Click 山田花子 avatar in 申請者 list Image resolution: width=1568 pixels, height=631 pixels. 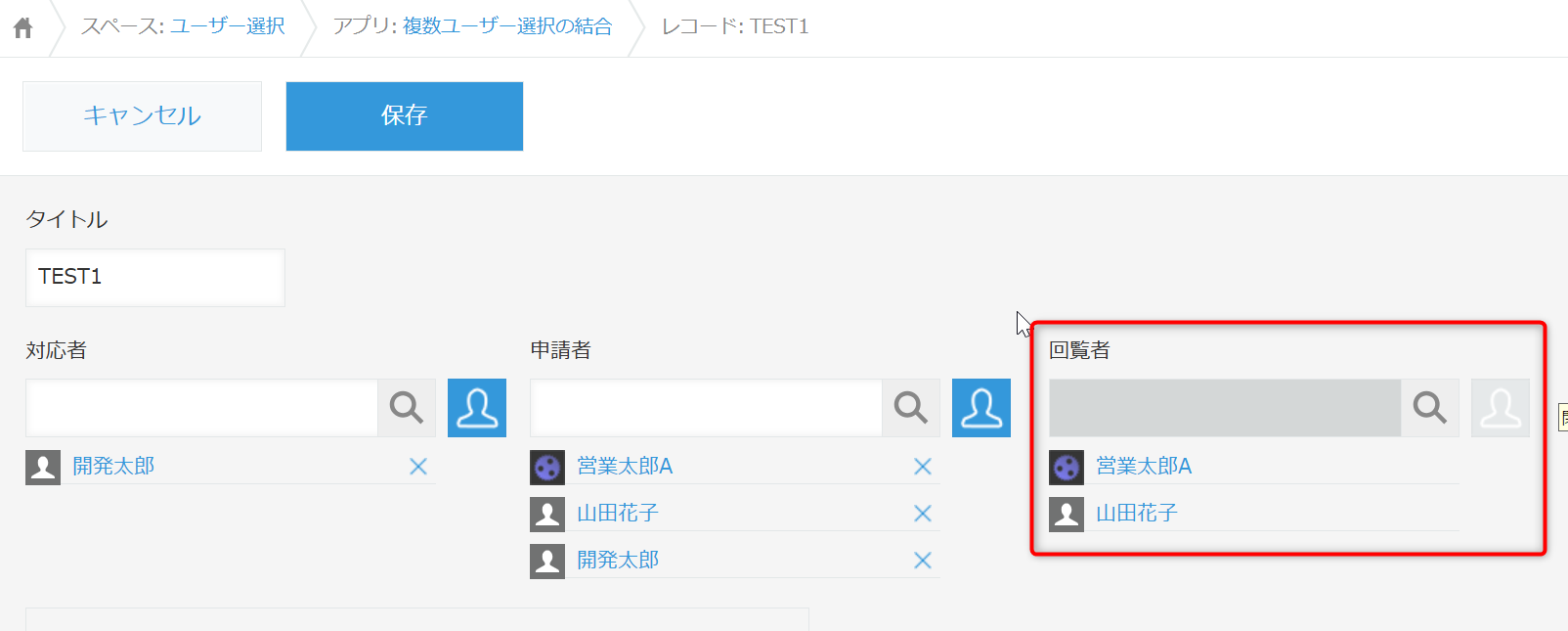tap(547, 514)
